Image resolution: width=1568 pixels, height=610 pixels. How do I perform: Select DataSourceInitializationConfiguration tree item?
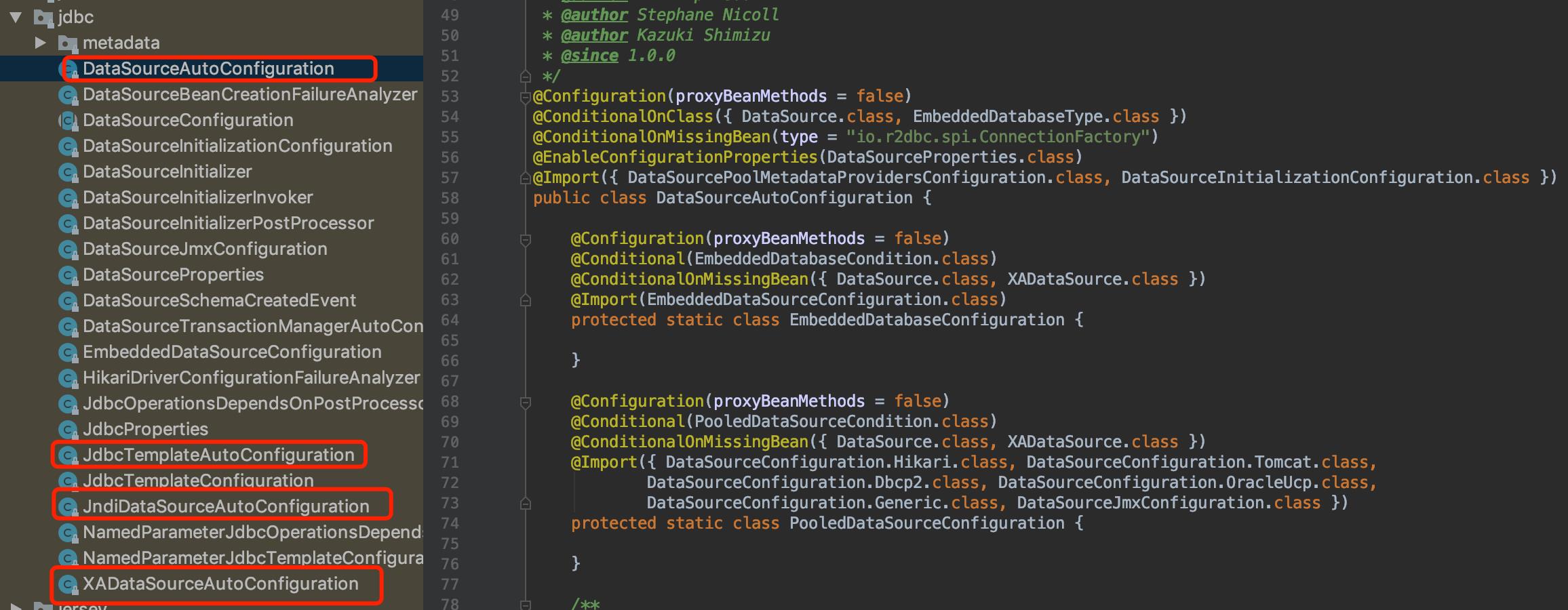tap(237, 146)
